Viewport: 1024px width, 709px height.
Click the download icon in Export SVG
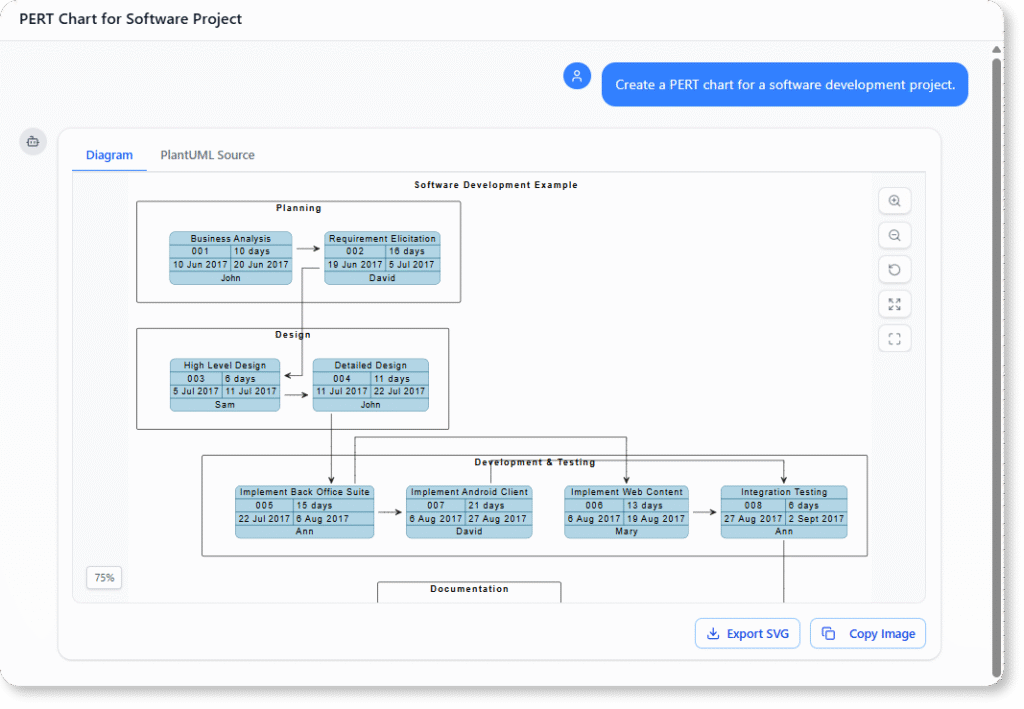[713, 634]
